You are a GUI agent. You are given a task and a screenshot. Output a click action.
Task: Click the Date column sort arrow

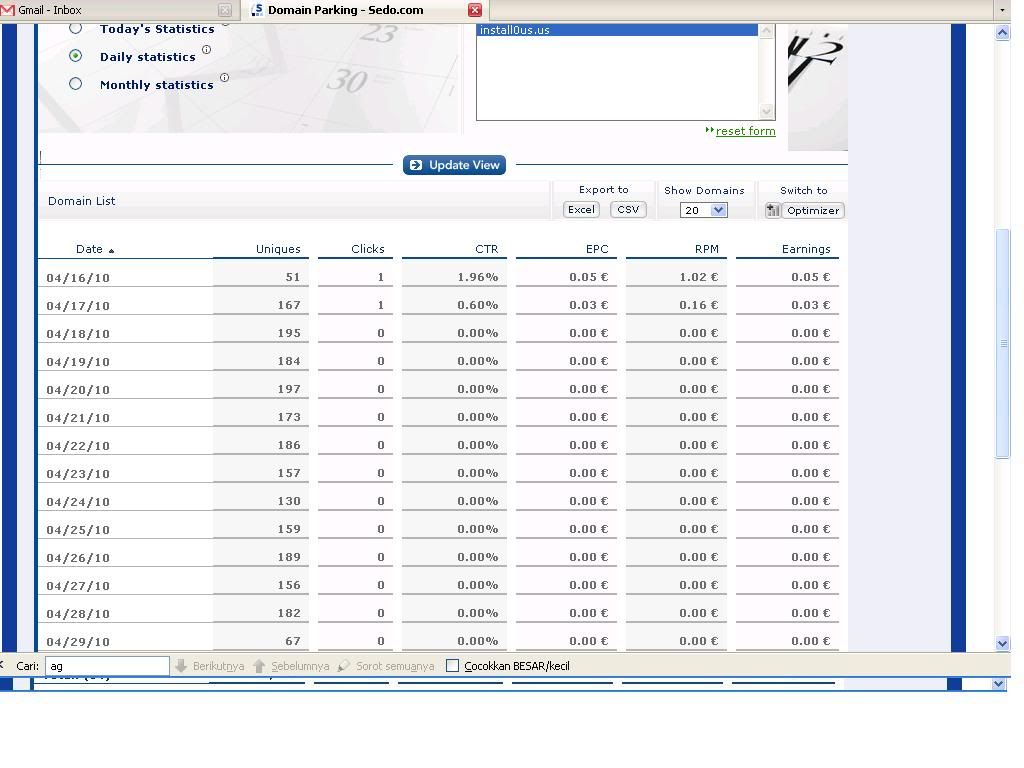[x=111, y=251]
